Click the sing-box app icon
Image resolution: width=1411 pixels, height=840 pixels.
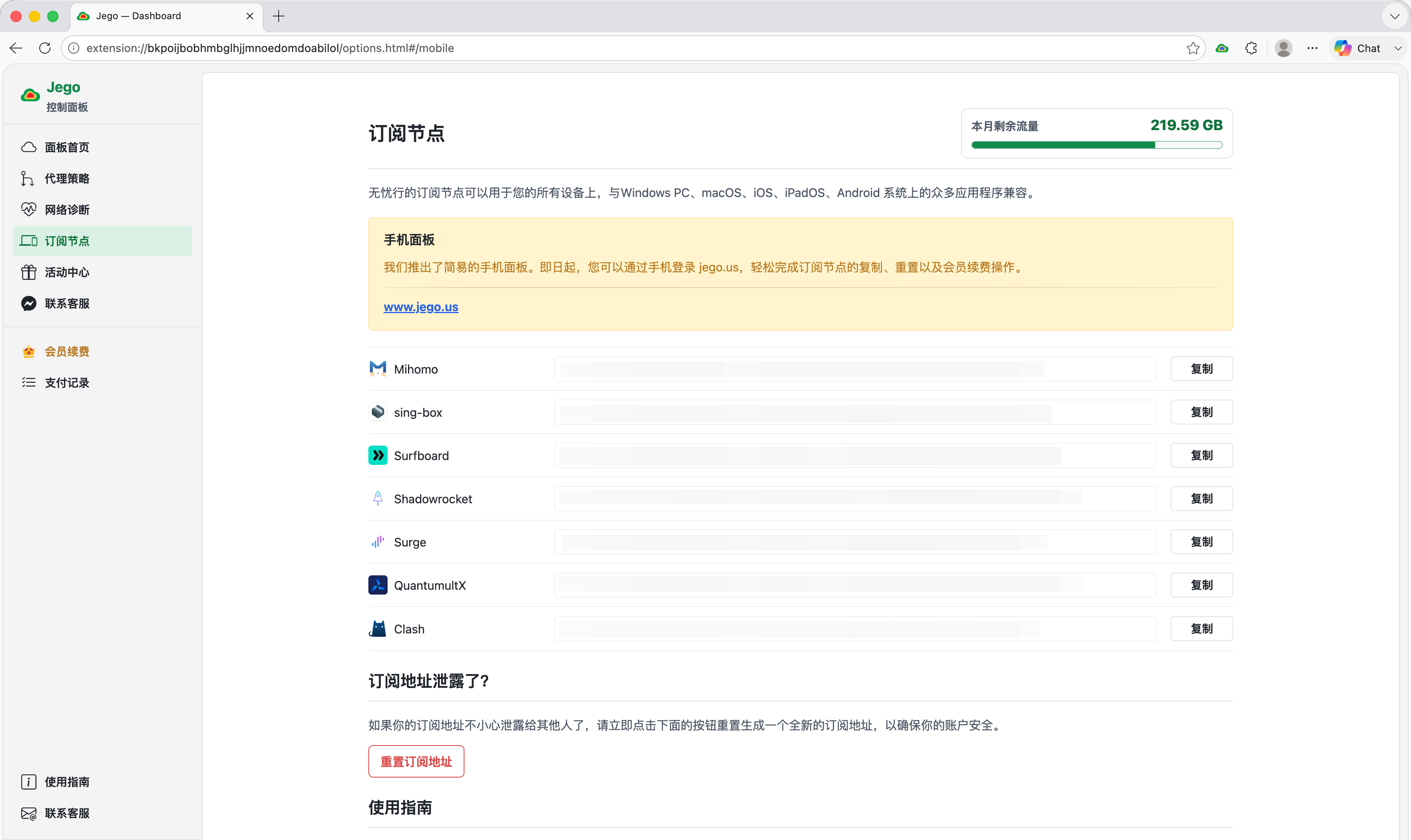click(378, 412)
